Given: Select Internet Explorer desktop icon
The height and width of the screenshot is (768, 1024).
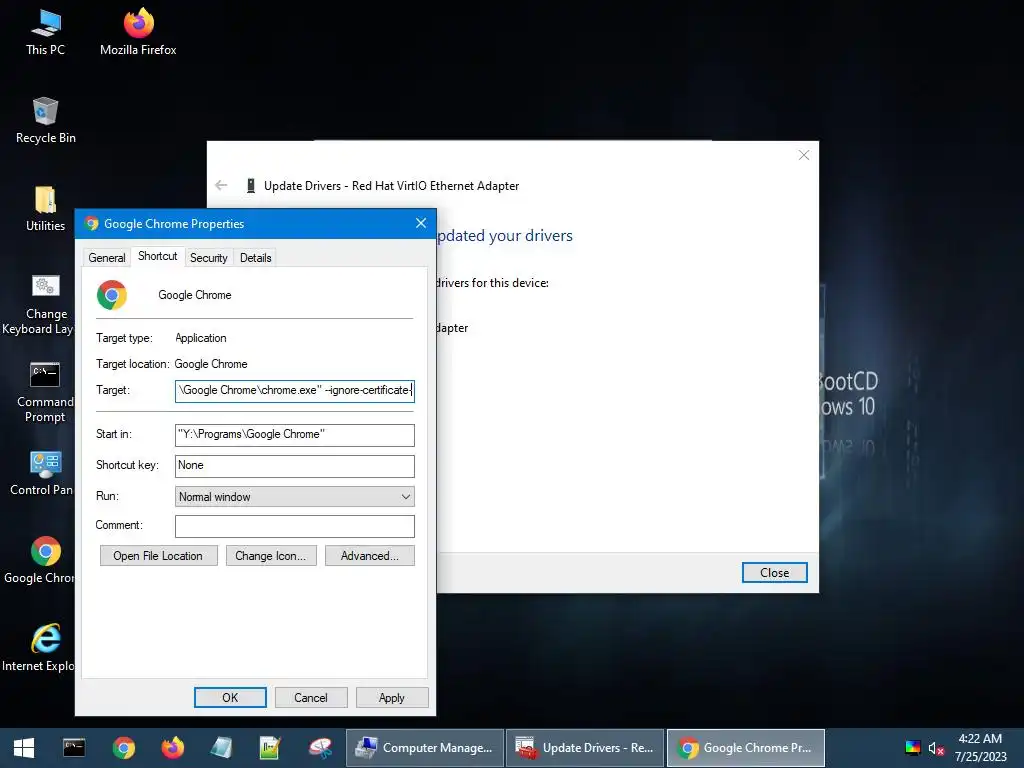Looking at the screenshot, I should pyautogui.click(x=39, y=648).
